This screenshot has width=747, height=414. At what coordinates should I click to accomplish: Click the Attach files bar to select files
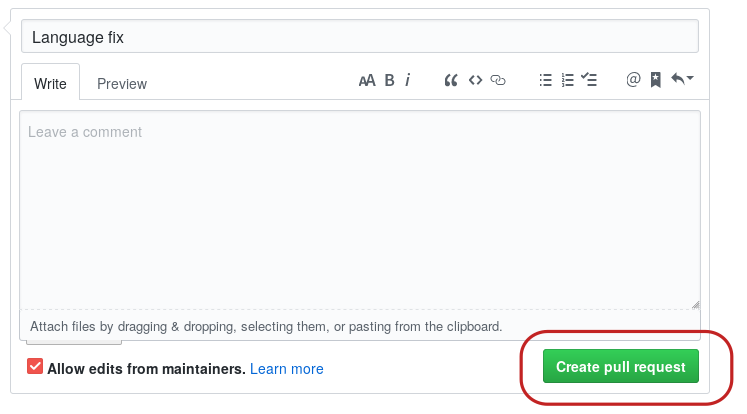pos(266,327)
